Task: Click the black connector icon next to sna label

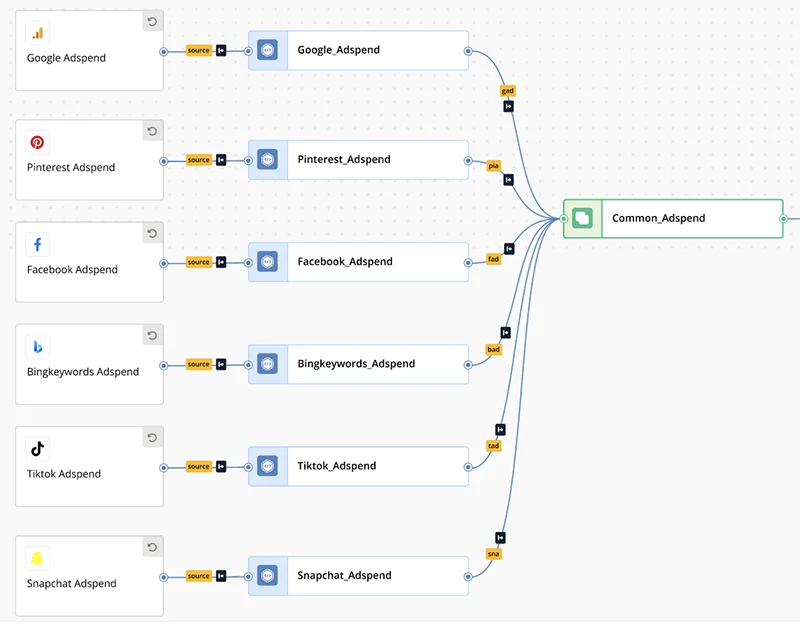Action: (501, 538)
